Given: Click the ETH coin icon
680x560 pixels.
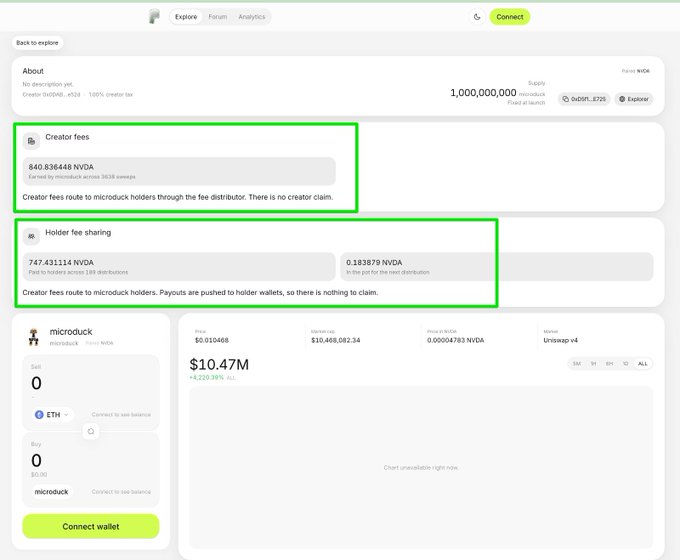Looking at the screenshot, I should tap(39, 415).
